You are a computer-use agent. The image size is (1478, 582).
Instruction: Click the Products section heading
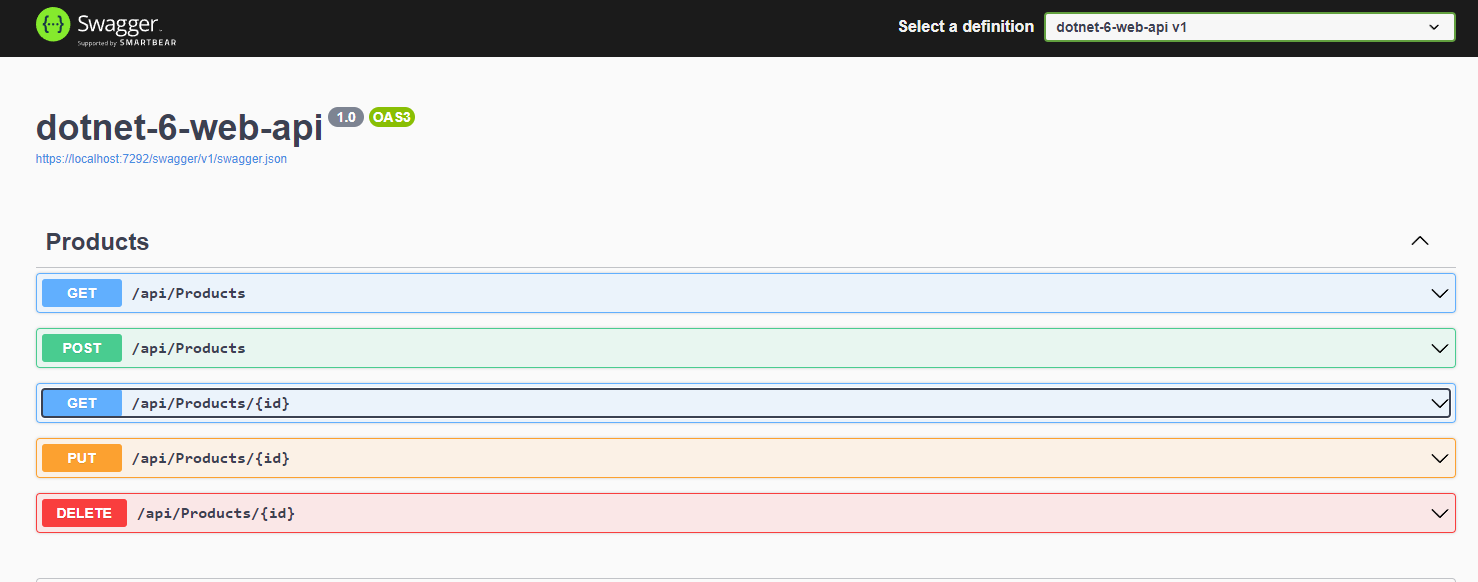click(97, 242)
